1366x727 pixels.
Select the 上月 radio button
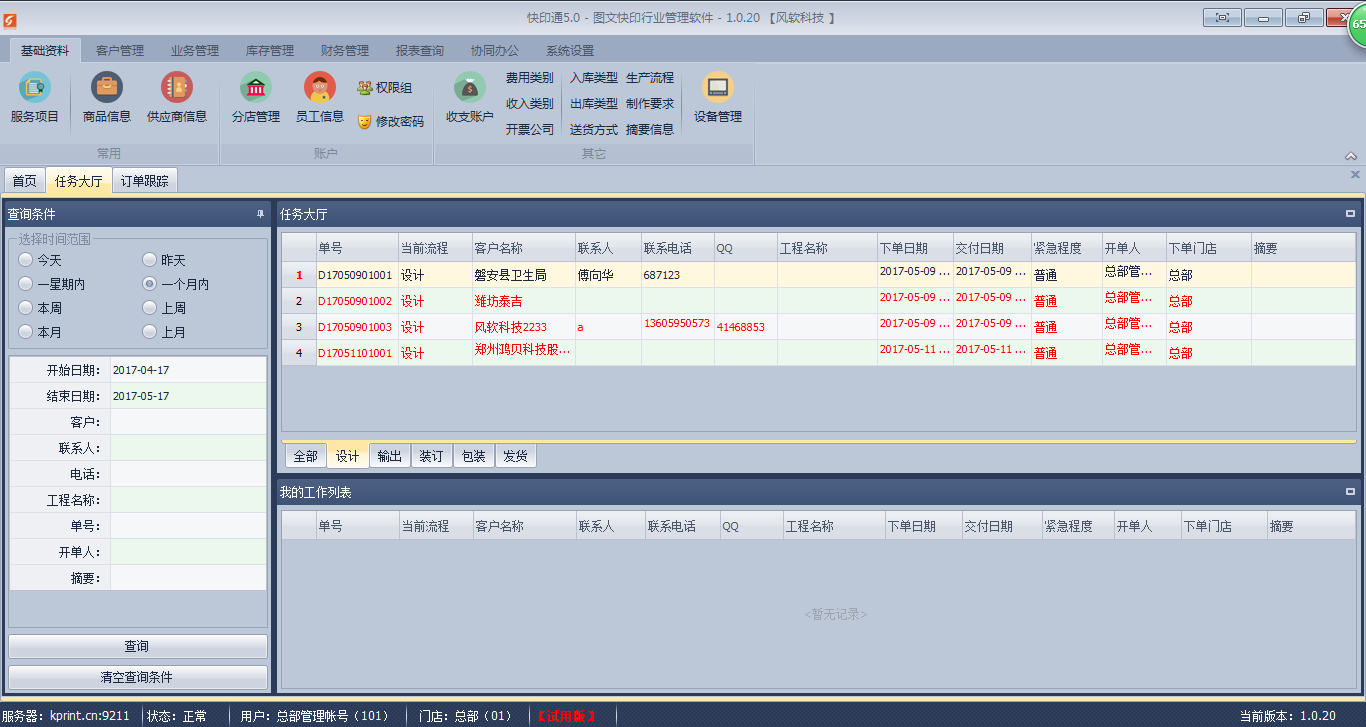coord(149,332)
